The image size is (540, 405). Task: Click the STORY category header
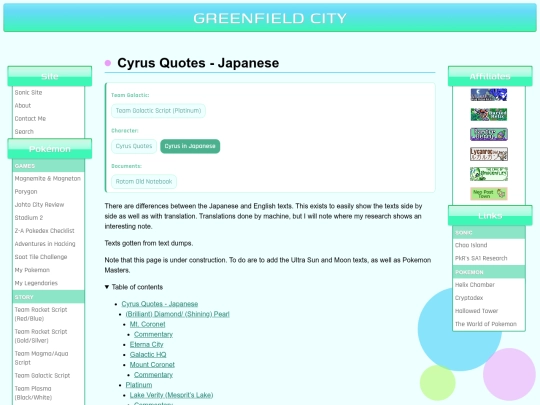48,297
